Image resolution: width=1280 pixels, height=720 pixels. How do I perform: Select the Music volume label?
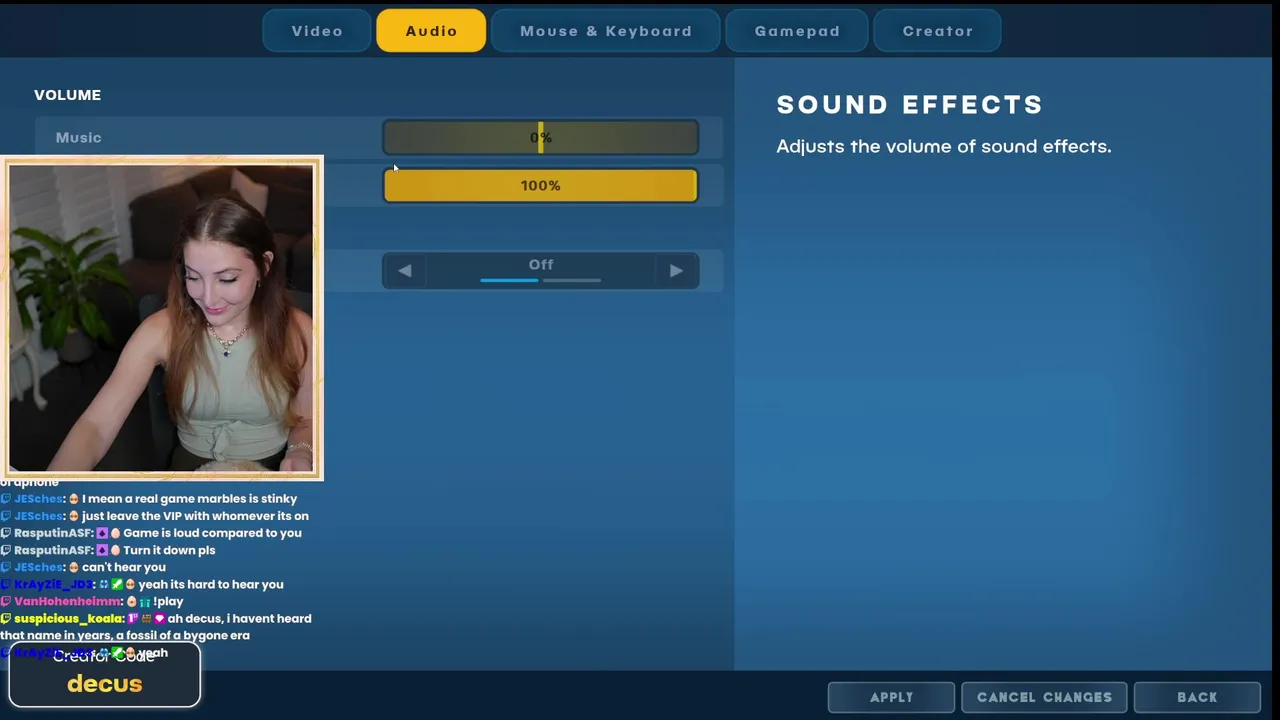[78, 138]
